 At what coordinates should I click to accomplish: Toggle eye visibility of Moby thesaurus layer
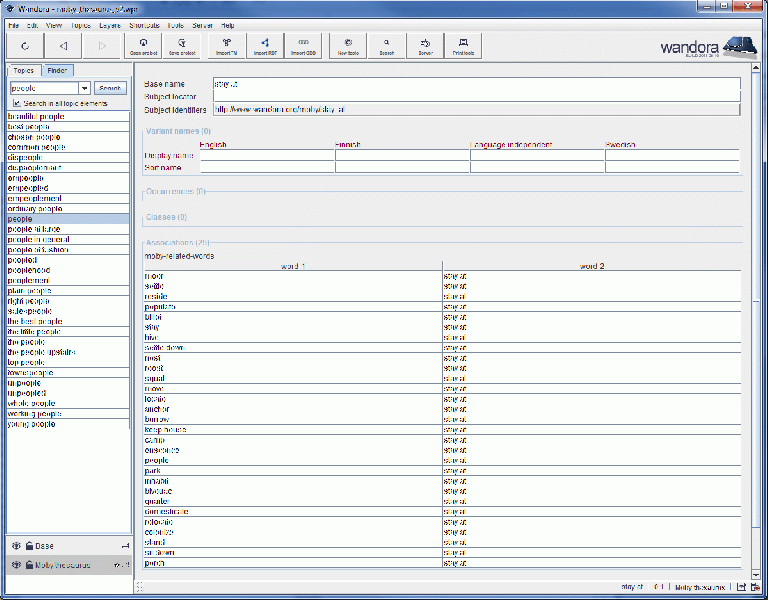(16, 565)
